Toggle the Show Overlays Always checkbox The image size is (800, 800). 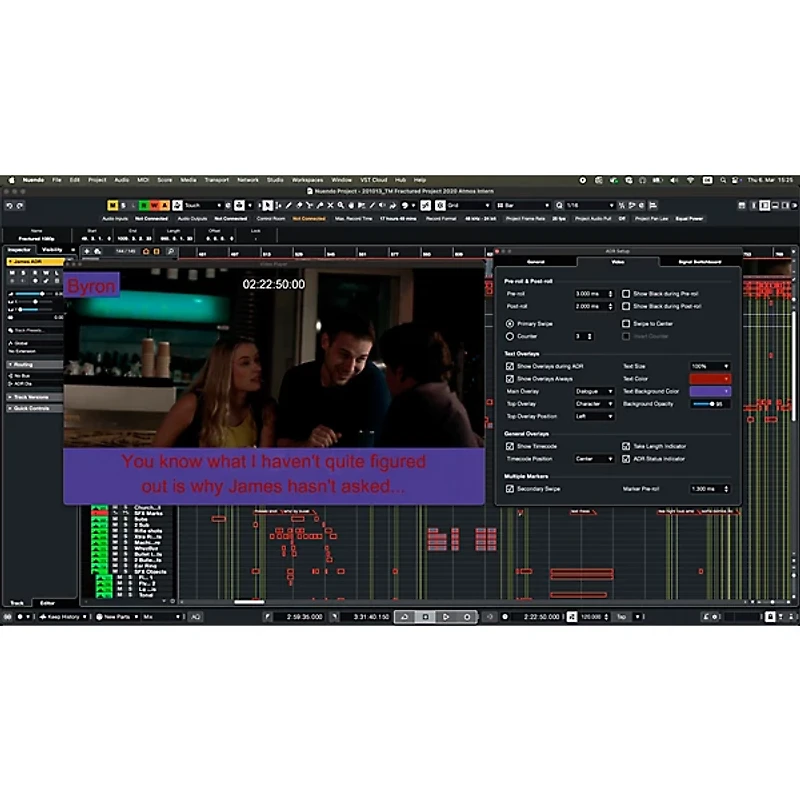(510, 379)
